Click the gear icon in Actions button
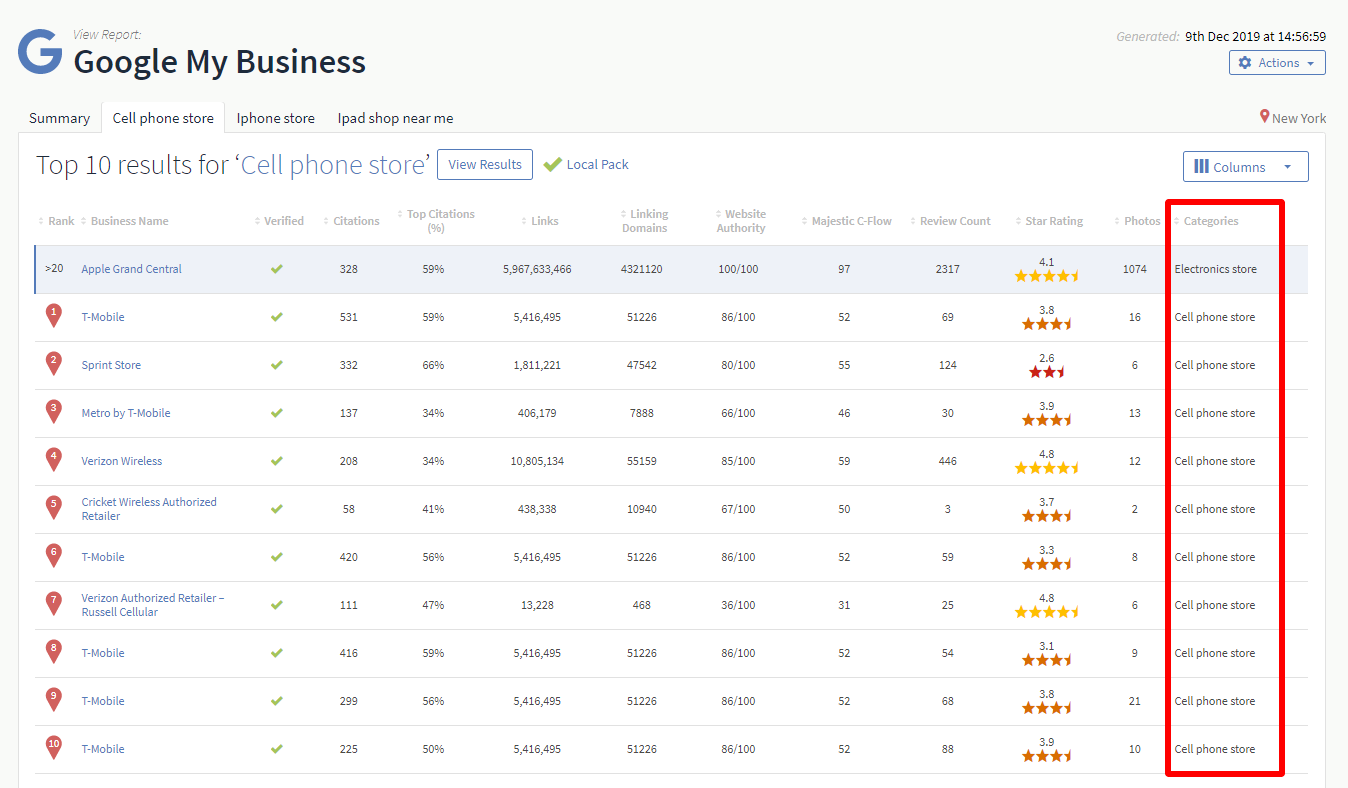The image size is (1348, 788). [x=1245, y=63]
